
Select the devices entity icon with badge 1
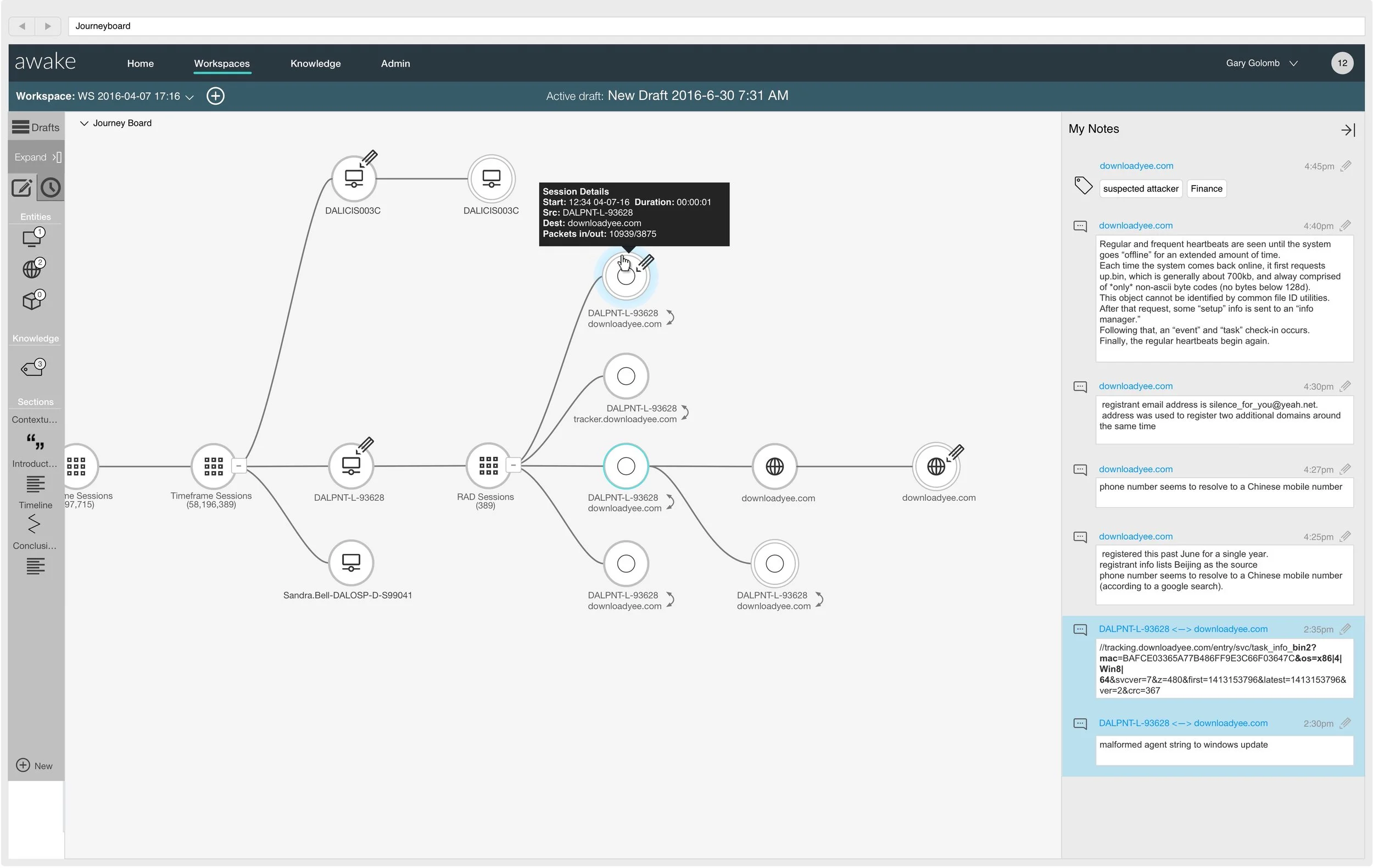[x=32, y=238]
